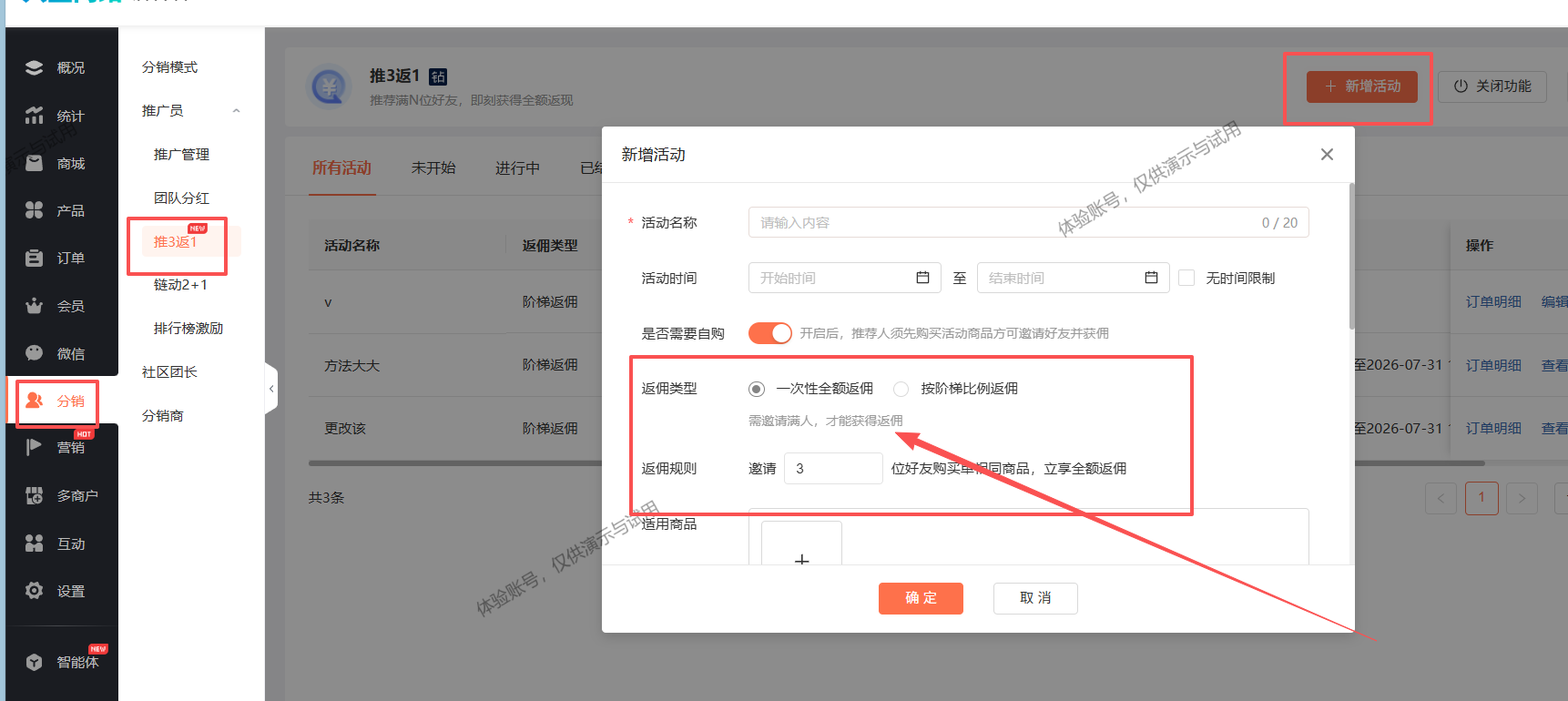Add applicable product with plus tile
The image size is (1568, 701).
tap(801, 543)
